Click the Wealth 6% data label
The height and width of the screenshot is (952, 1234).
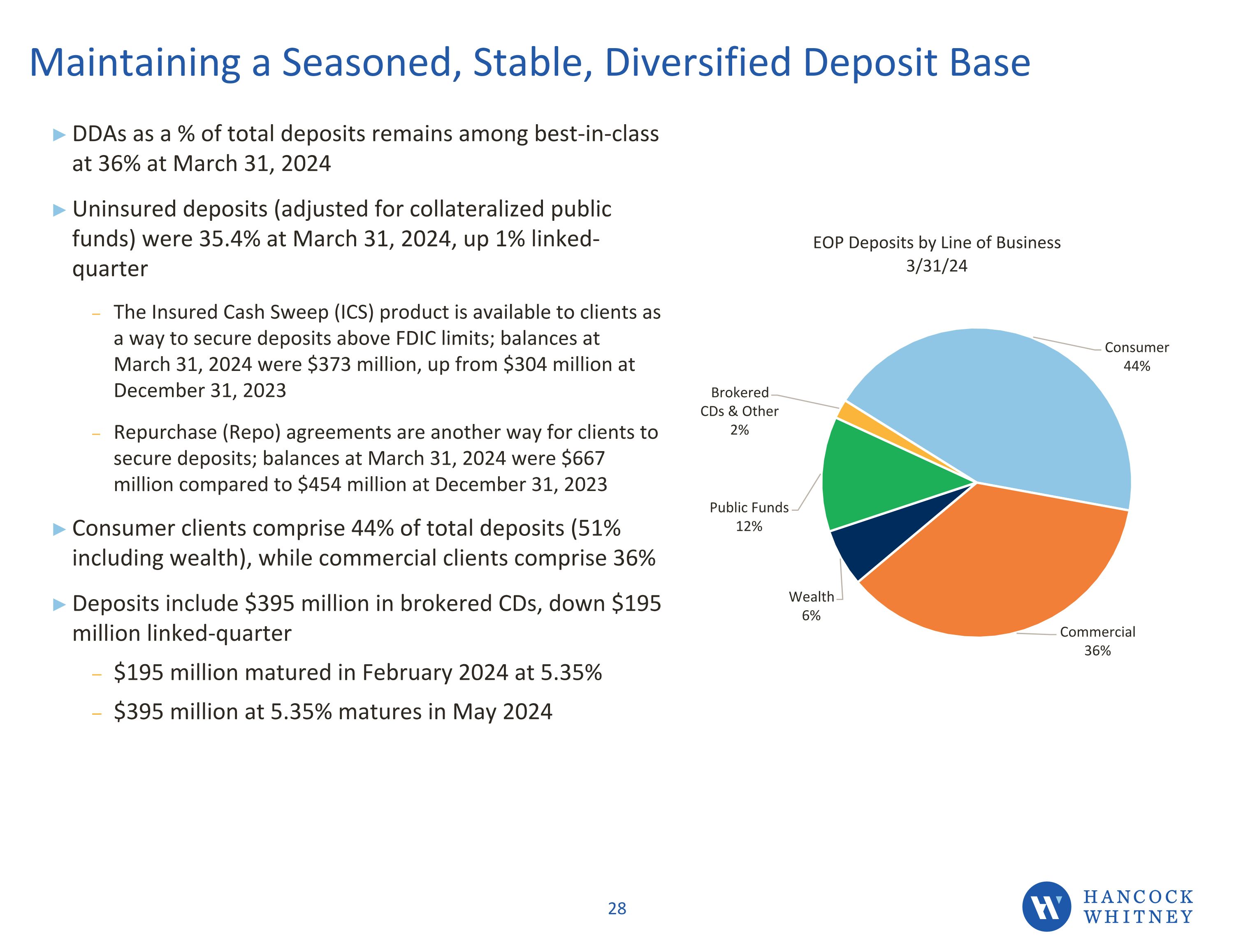pyautogui.click(x=811, y=606)
